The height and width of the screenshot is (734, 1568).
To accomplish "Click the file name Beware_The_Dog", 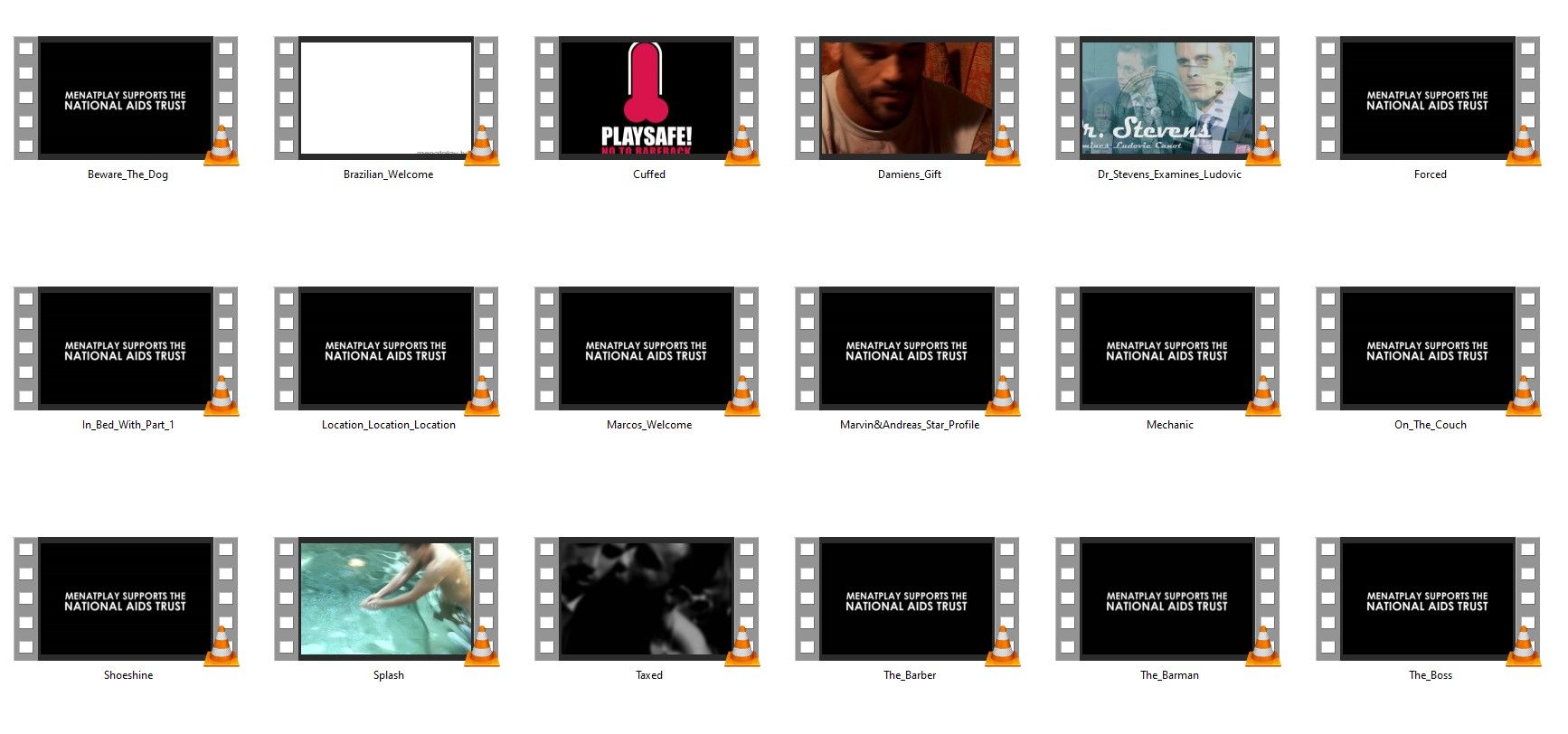I will tap(128, 174).
